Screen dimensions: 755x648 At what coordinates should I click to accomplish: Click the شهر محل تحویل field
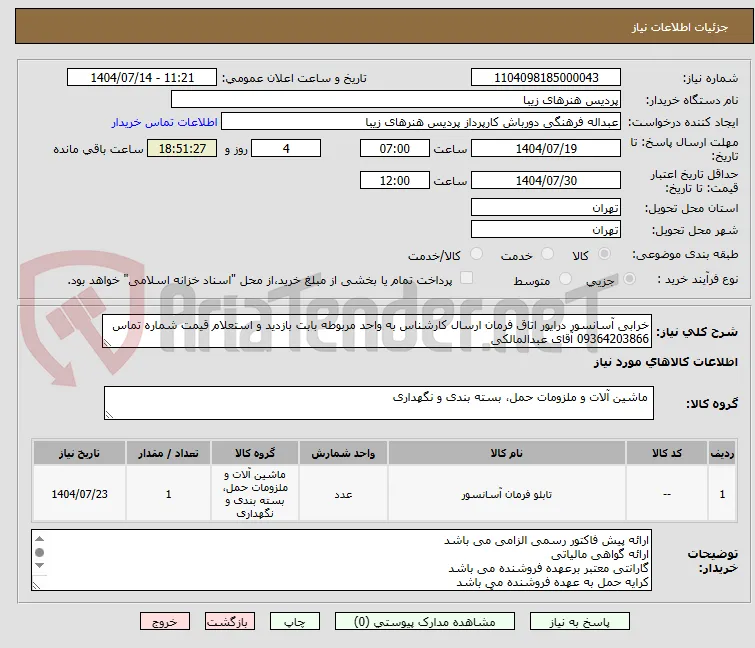click(546, 230)
